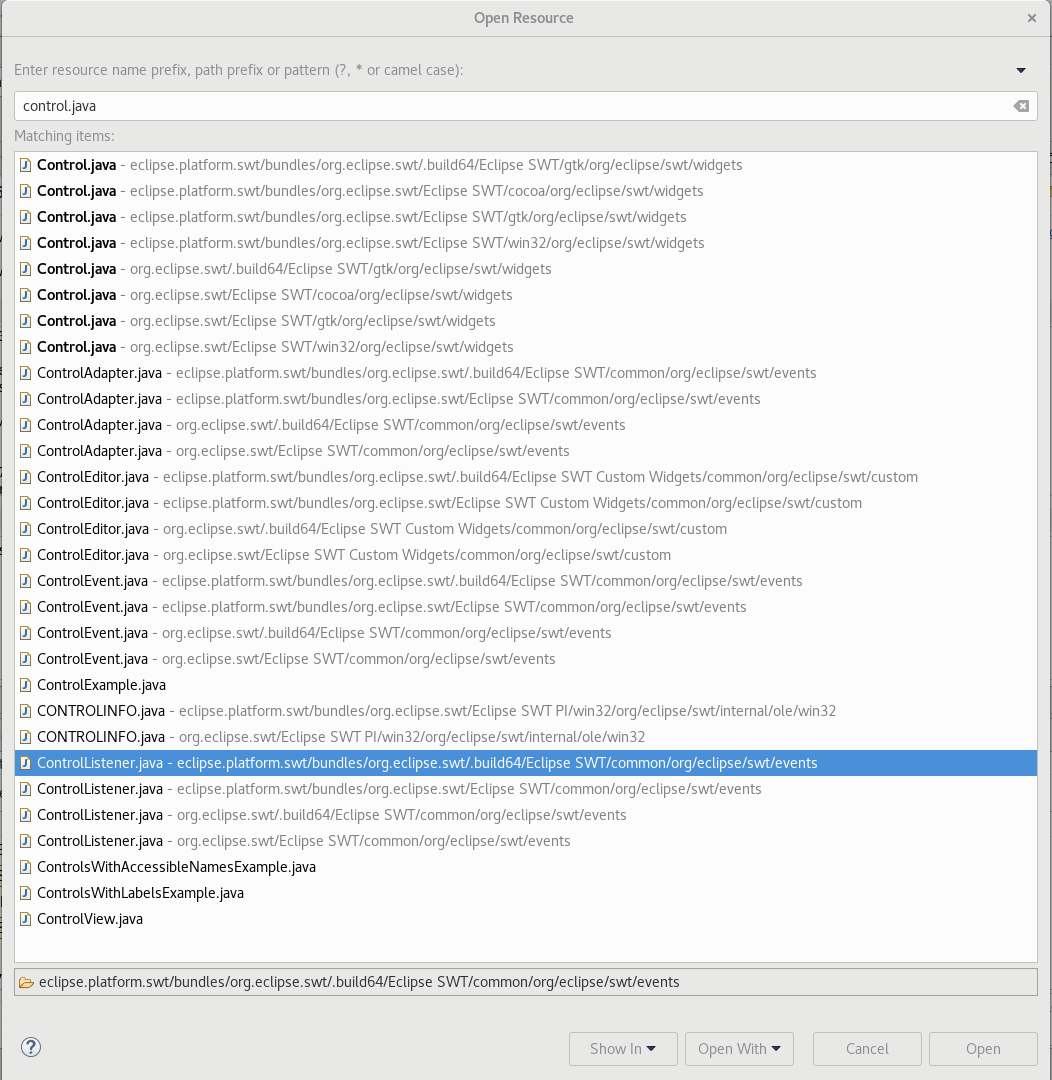1052x1080 pixels.
Task: Click the Java icon next to the first CONTROLINFO.java
Action: pos(25,711)
